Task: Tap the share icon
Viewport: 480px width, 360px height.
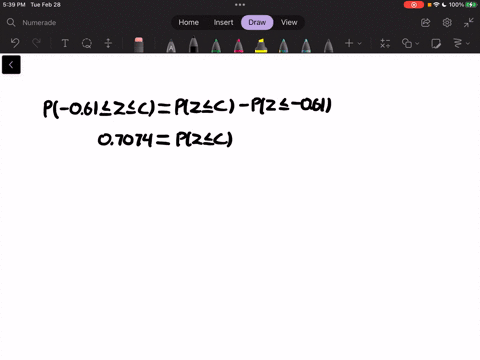Action: 426,23
